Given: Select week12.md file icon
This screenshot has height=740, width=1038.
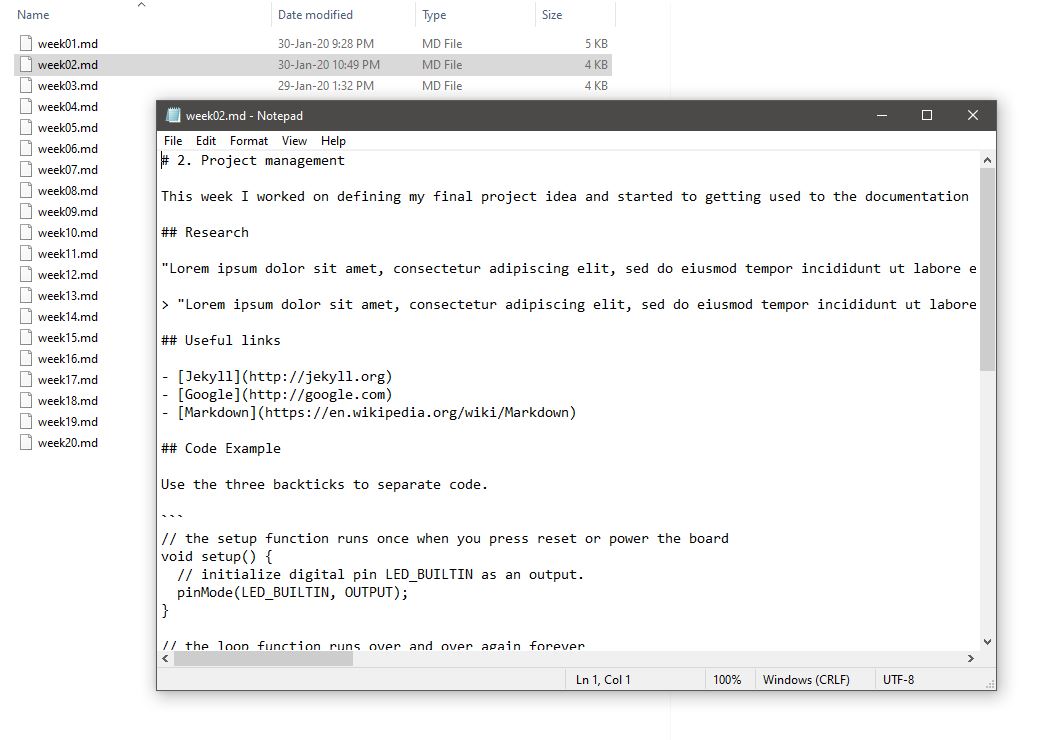Looking at the screenshot, I should (26, 275).
